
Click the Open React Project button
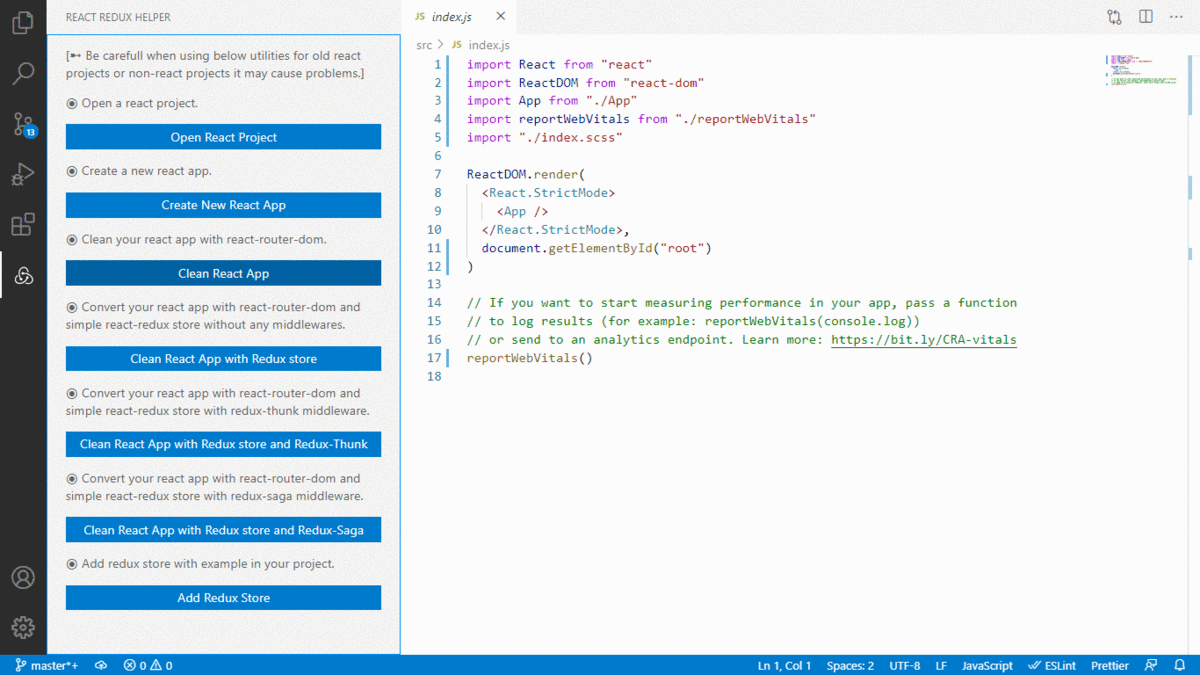tap(223, 137)
